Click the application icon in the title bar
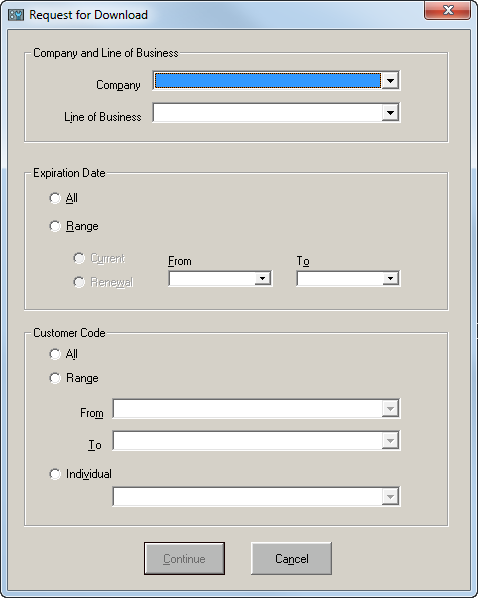The image size is (478, 598). (16, 15)
